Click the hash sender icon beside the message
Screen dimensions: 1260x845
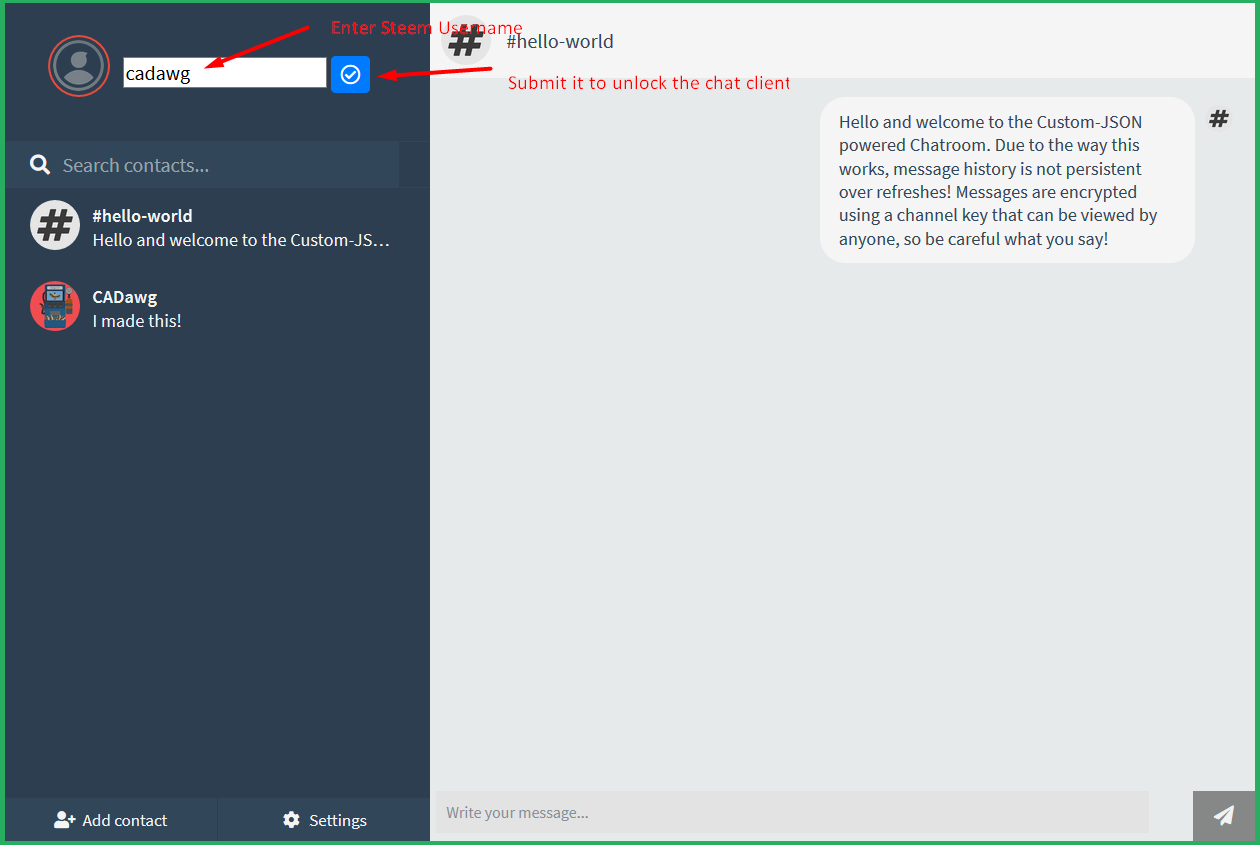click(1219, 119)
